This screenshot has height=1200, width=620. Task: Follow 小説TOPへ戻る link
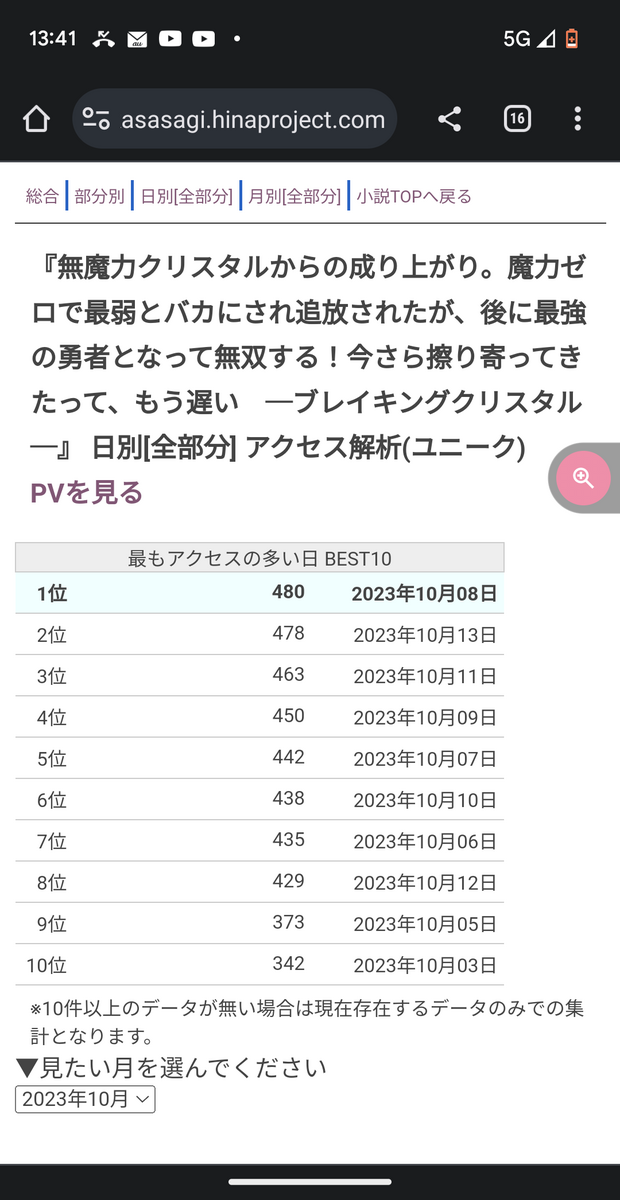click(x=414, y=196)
